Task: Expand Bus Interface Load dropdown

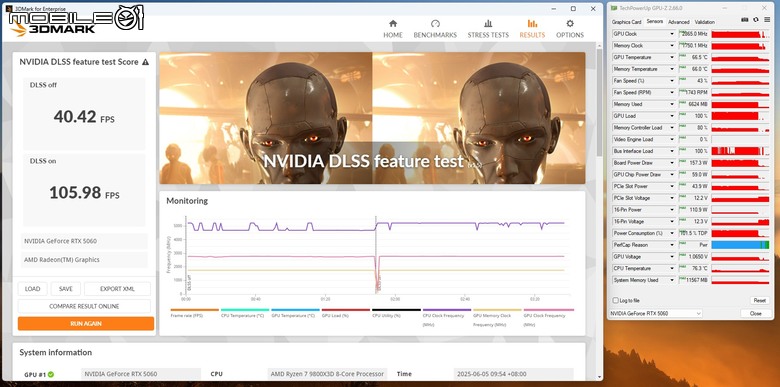Action: click(673, 151)
